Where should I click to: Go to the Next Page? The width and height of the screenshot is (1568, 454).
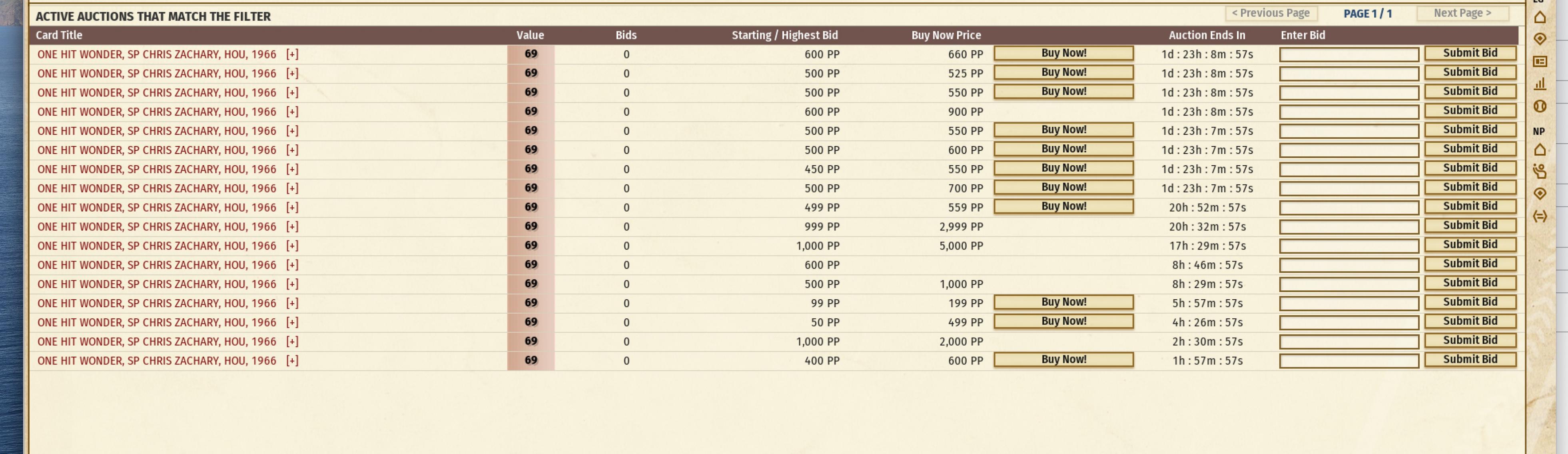[1462, 14]
